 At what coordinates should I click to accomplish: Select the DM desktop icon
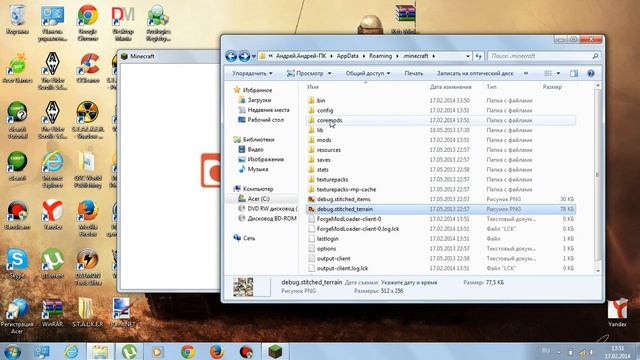(x=123, y=23)
